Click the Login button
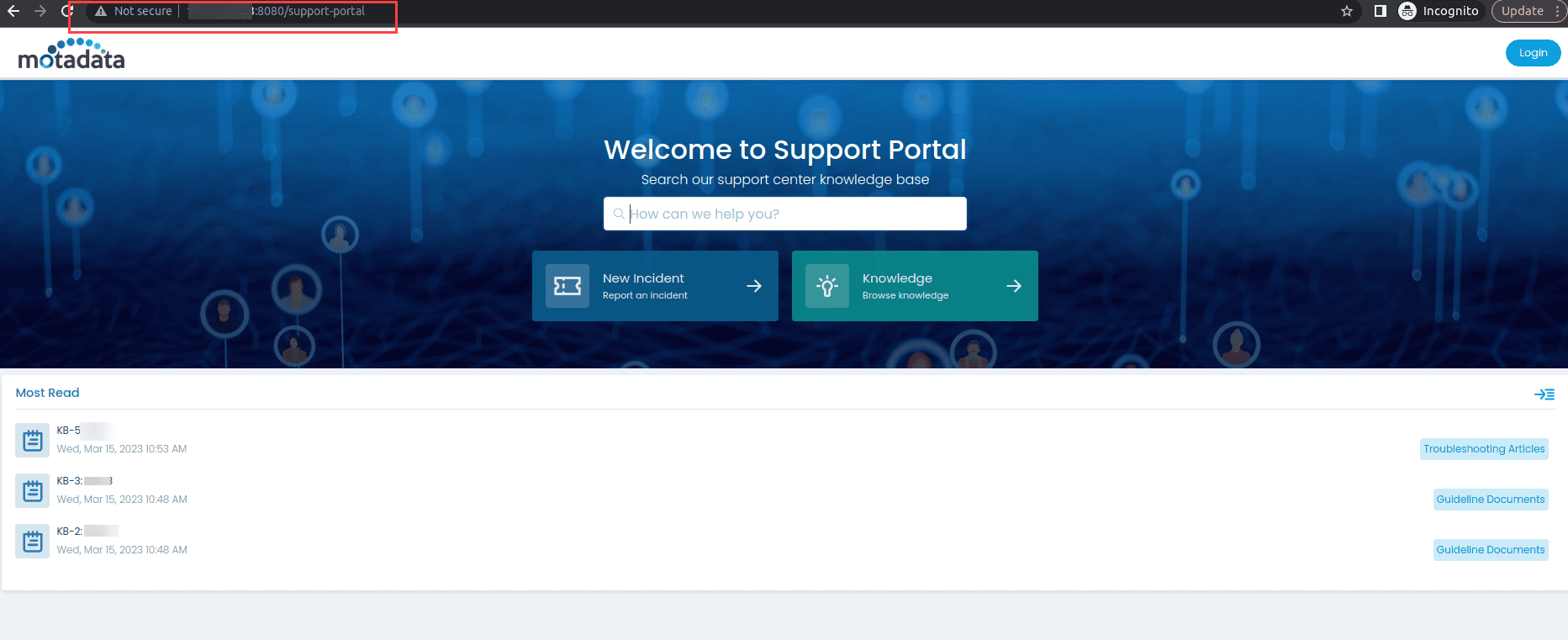Viewport: 1568px width, 640px height. coord(1533,53)
